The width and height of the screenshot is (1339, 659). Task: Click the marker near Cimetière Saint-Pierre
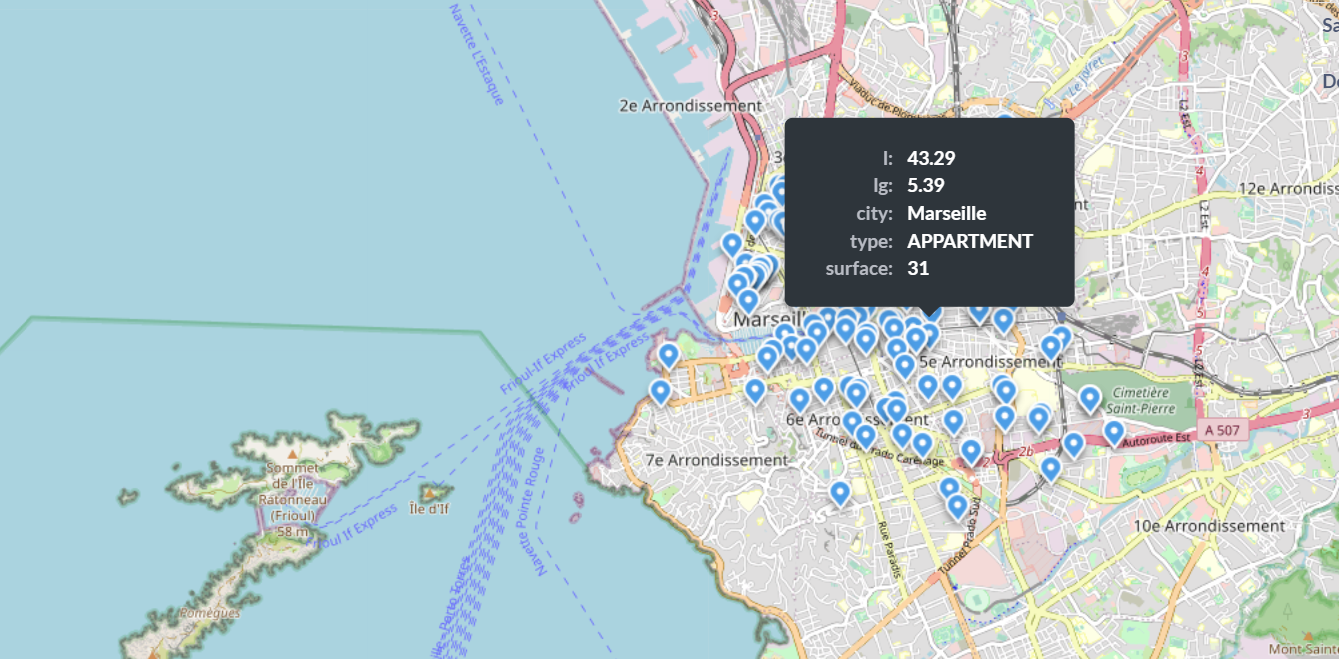[1090, 397]
